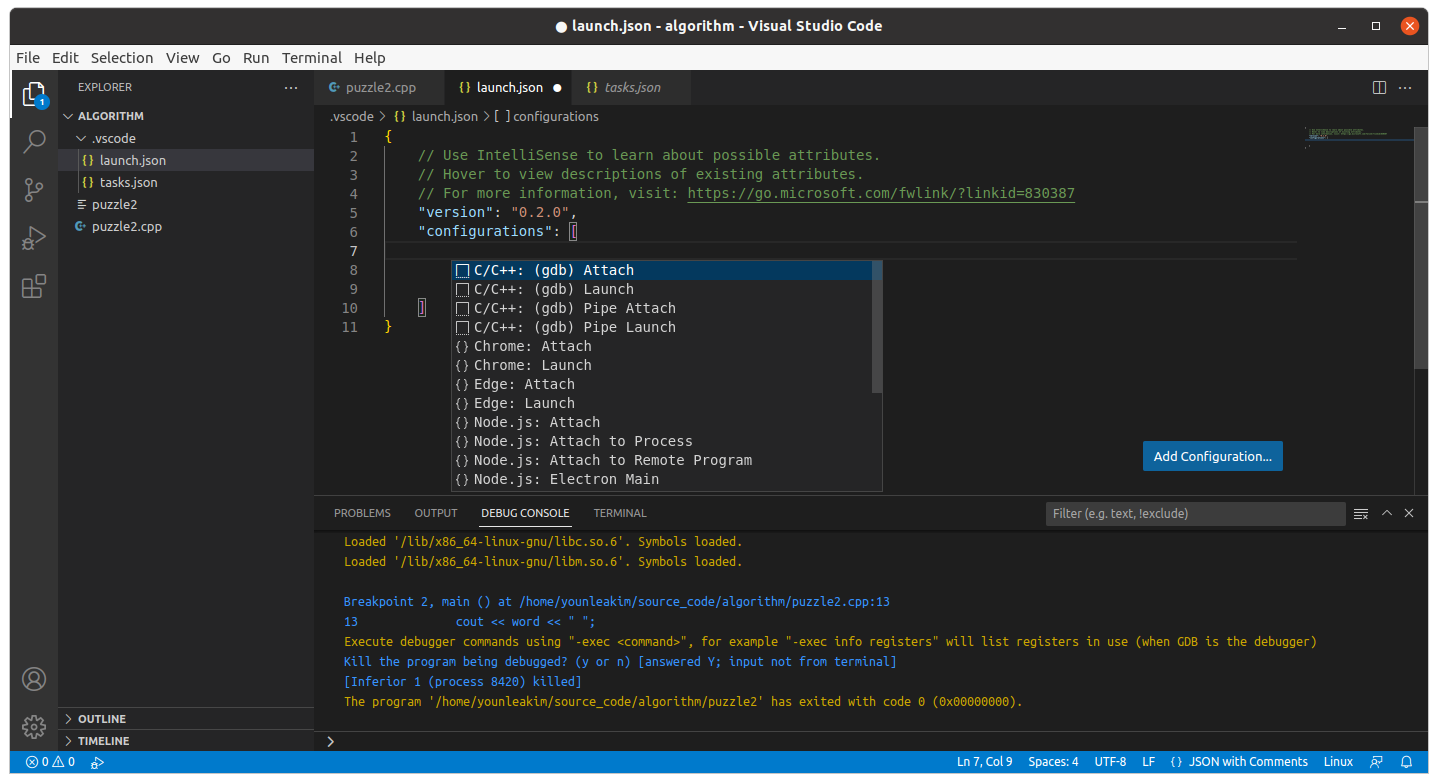The image size is (1438, 783).
Task: Open the Source Control view
Action: [34, 190]
